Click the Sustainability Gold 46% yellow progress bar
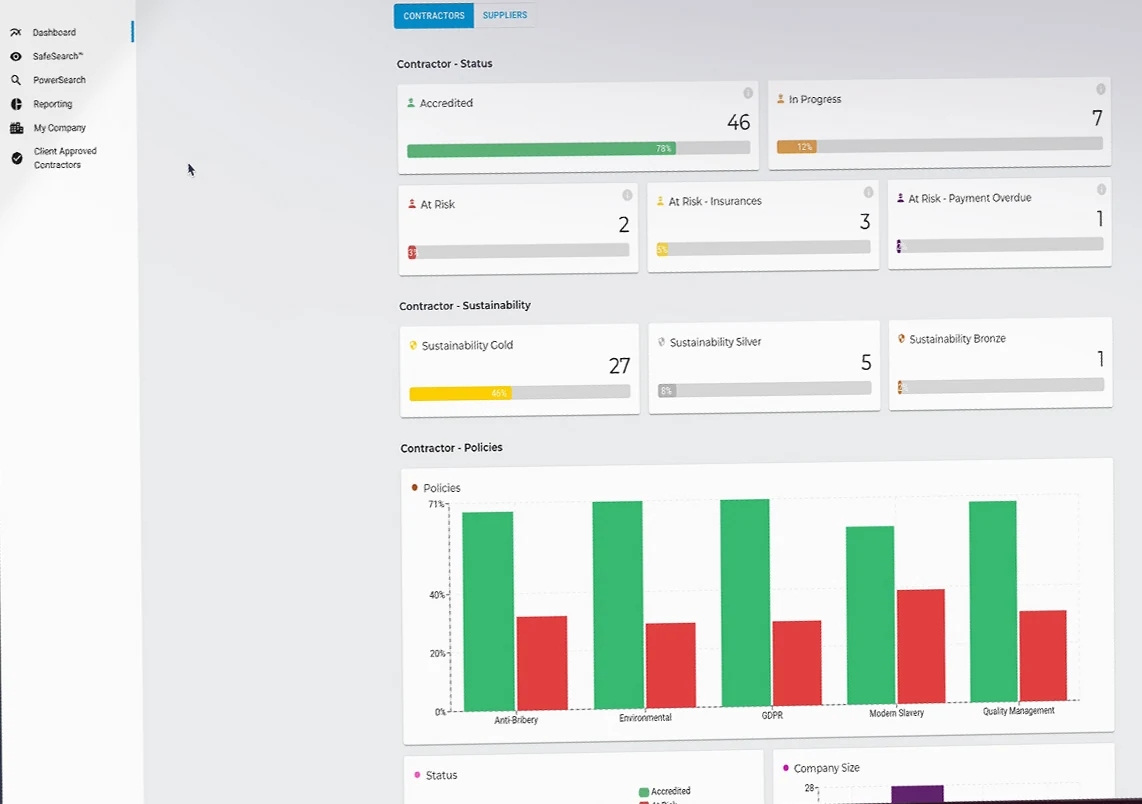 click(460, 393)
